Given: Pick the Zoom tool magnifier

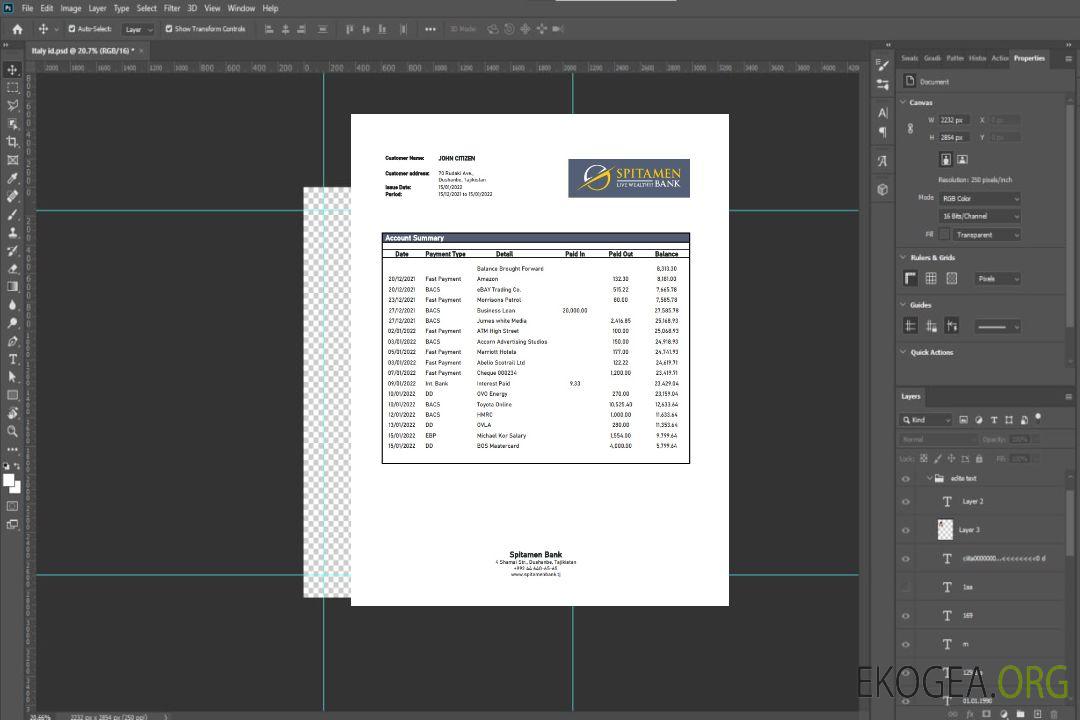Looking at the screenshot, I should [12, 431].
